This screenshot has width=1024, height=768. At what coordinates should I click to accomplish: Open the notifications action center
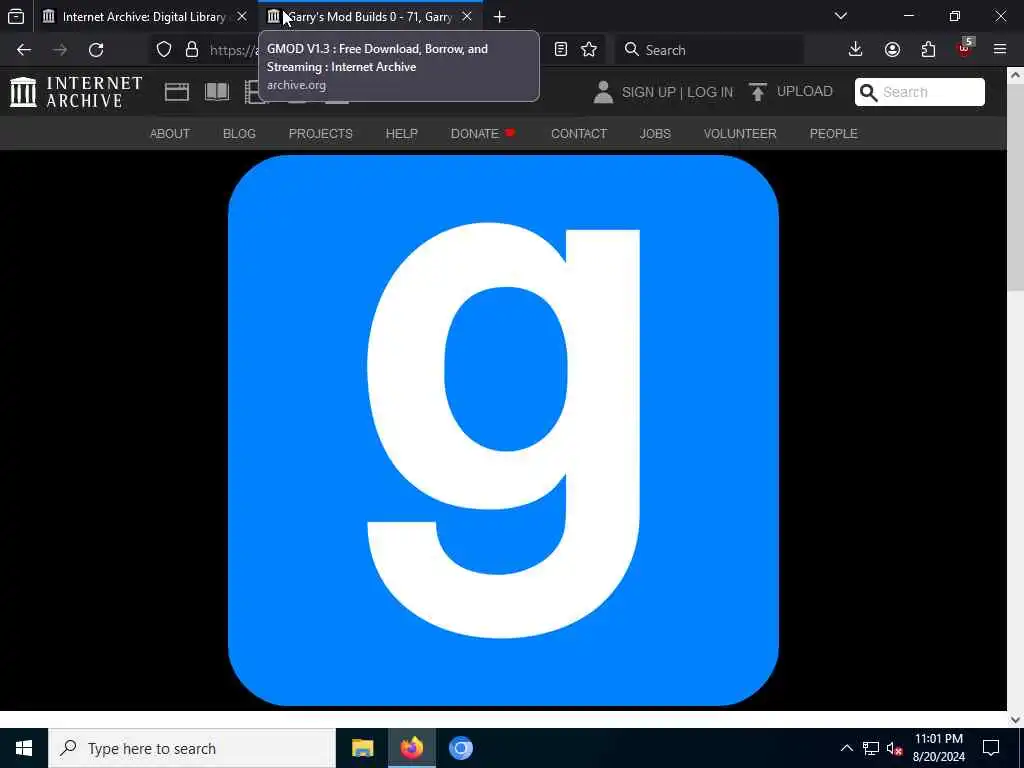(x=991, y=748)
